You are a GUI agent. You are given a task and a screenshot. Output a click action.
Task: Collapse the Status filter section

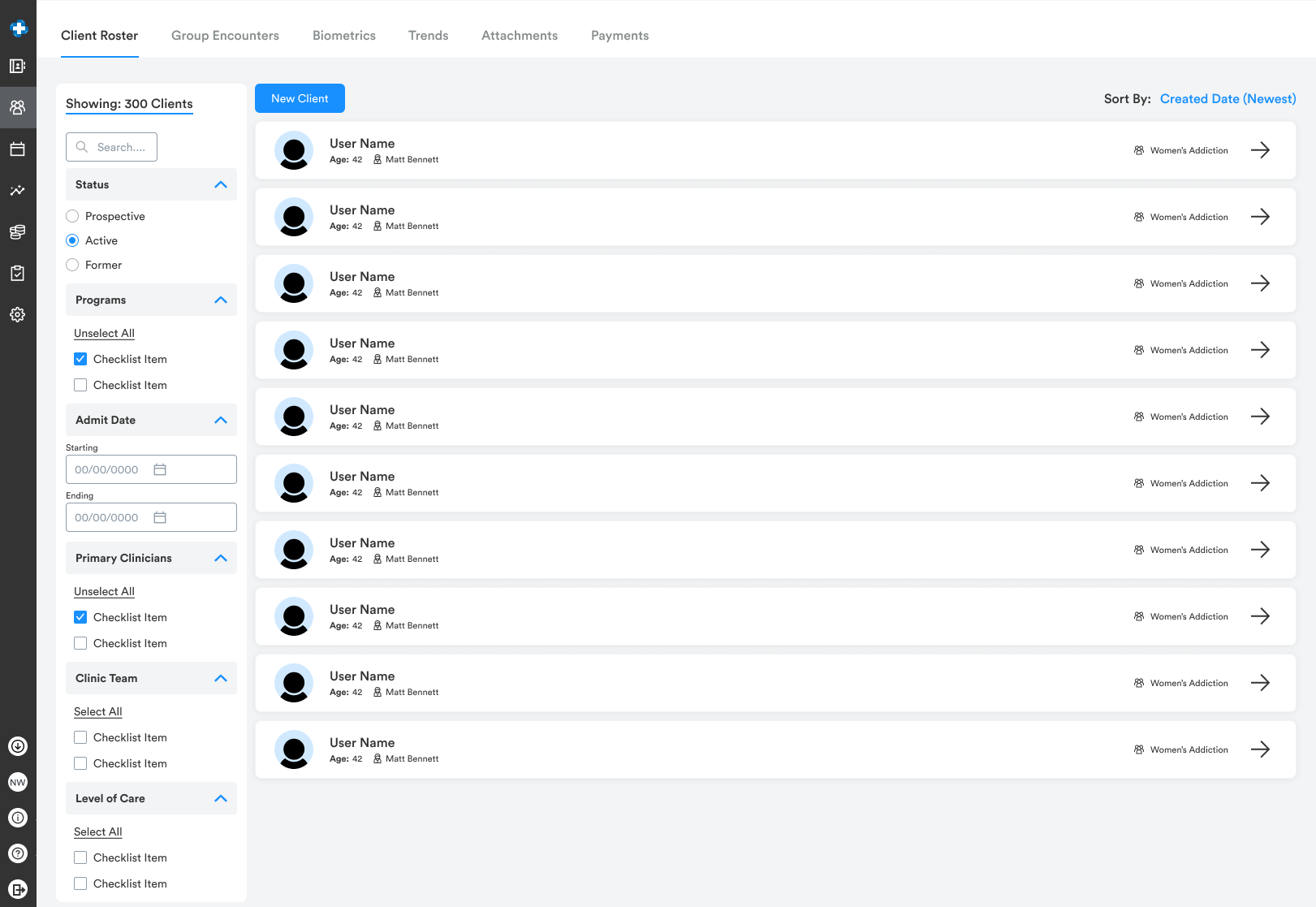[x=220, y=185]
